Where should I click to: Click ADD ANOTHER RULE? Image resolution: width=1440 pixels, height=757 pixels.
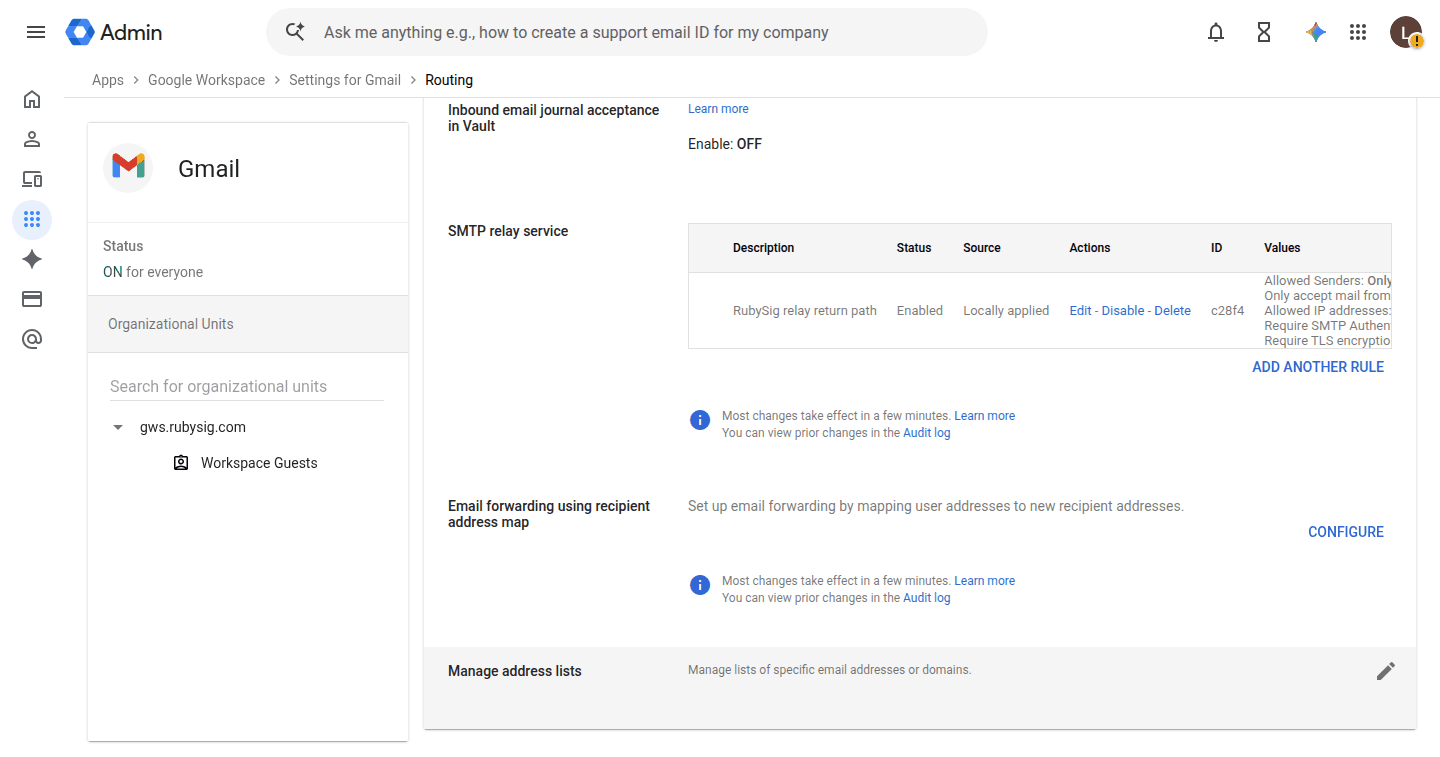[x=1318, y=367]
